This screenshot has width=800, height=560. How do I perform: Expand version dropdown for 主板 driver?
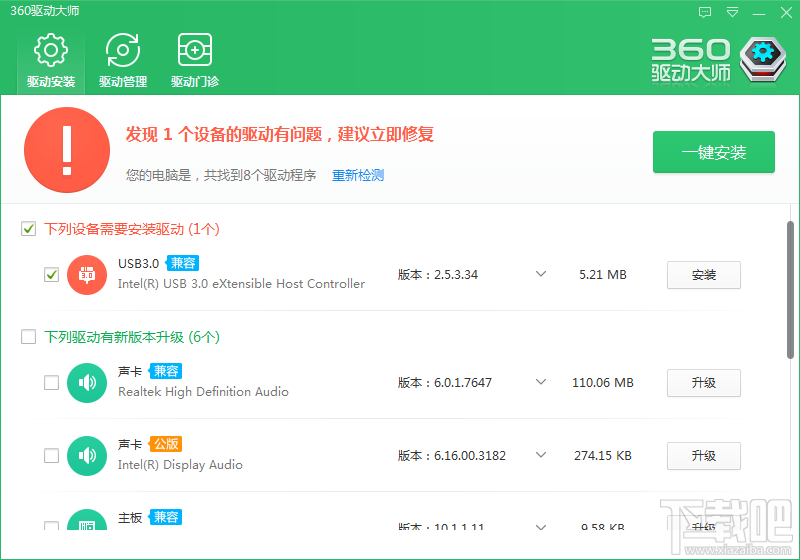[x=541, y=526]
